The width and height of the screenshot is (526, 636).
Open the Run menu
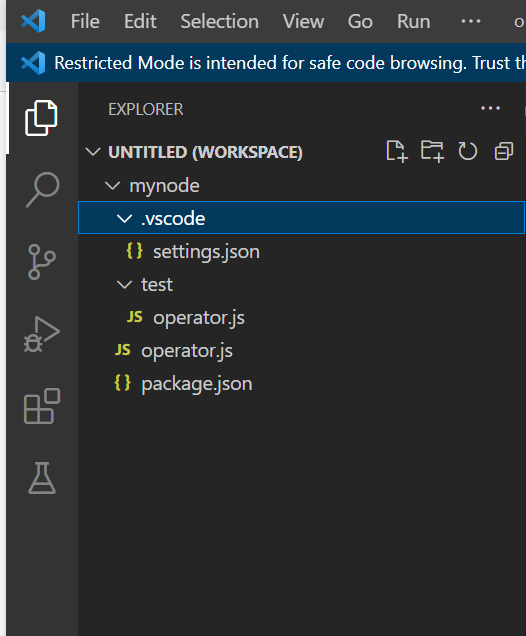coord(414,21)
